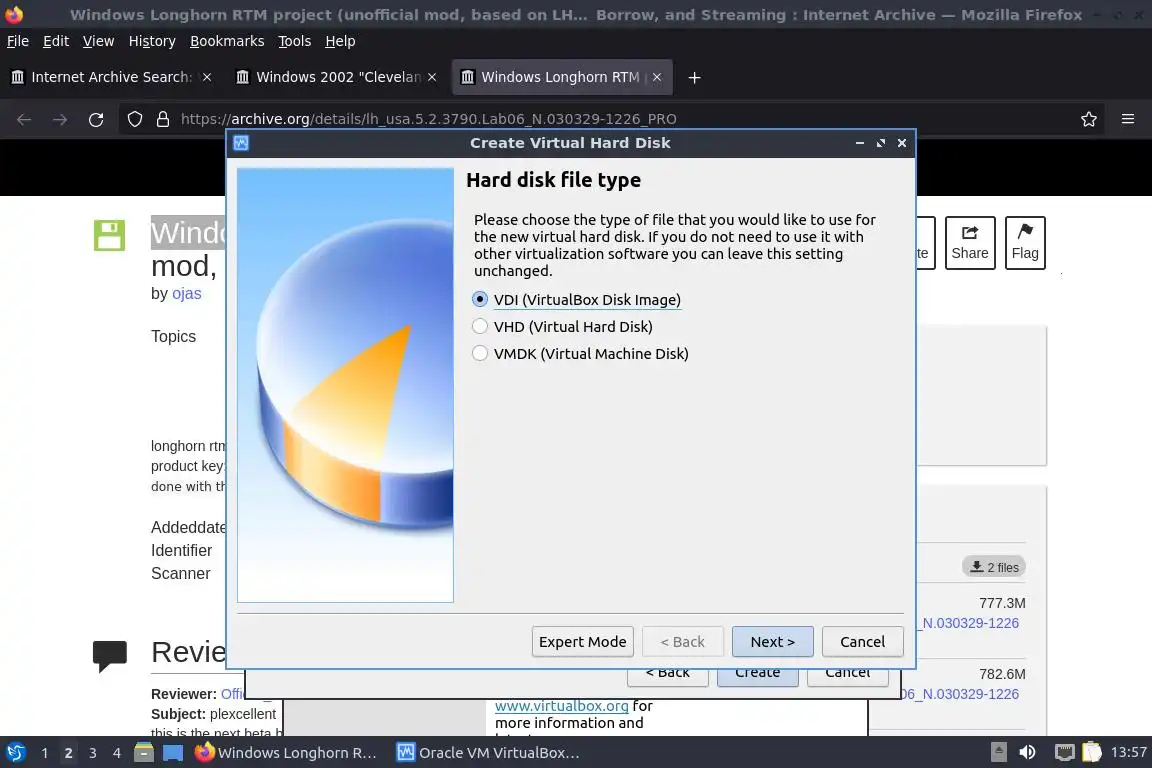The height and width of the screenshot is (768, 1152).
Task: Close the Internet Archive Search tab
Action: point(207,77)
